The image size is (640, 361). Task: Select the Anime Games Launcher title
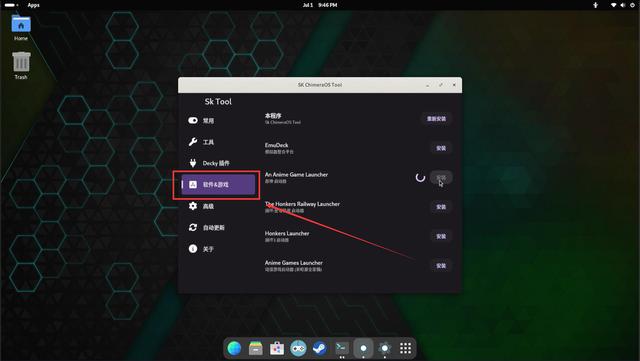[x=293, y=263]
